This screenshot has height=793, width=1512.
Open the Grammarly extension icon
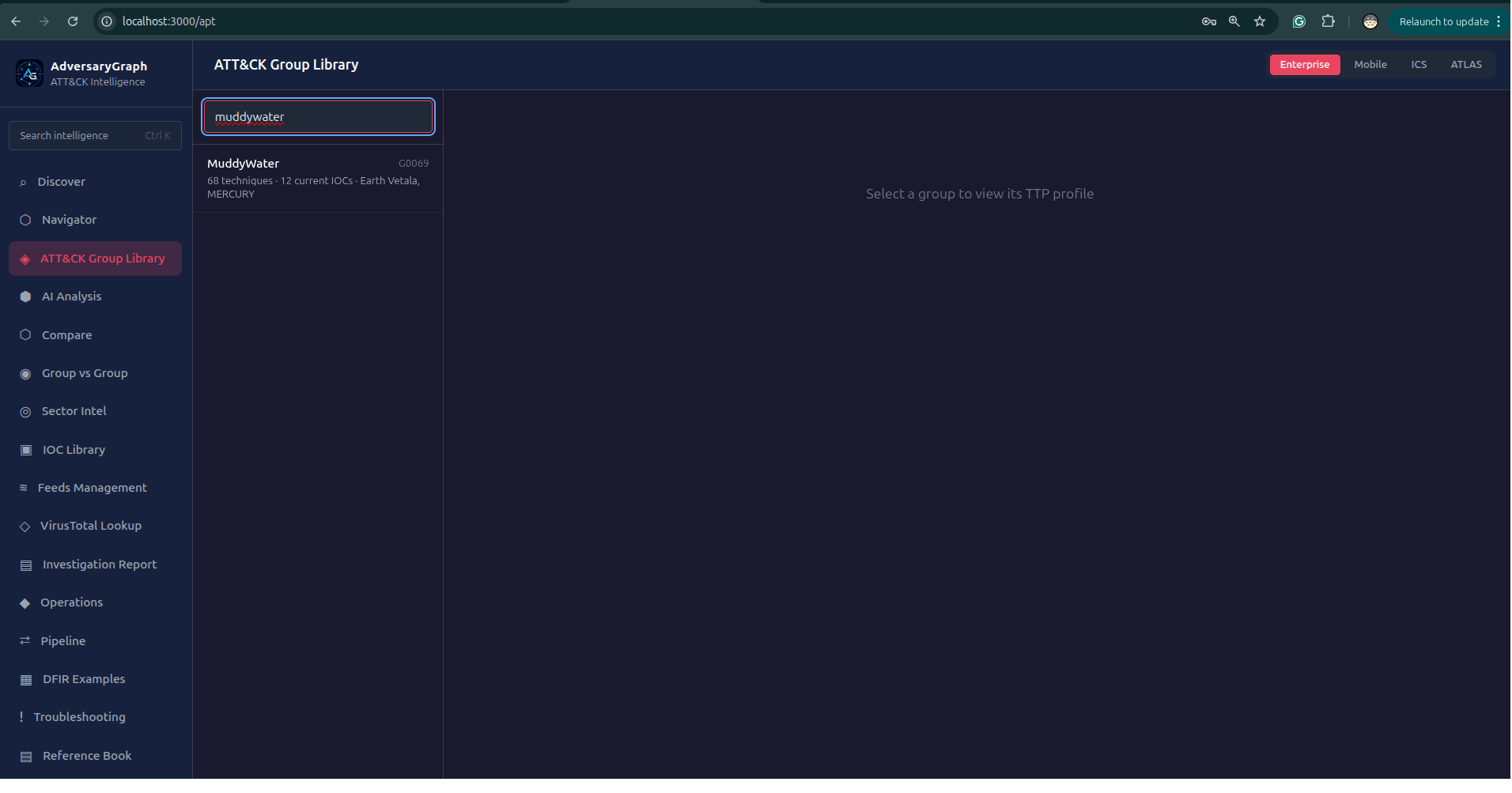(x=1299, y=21)
